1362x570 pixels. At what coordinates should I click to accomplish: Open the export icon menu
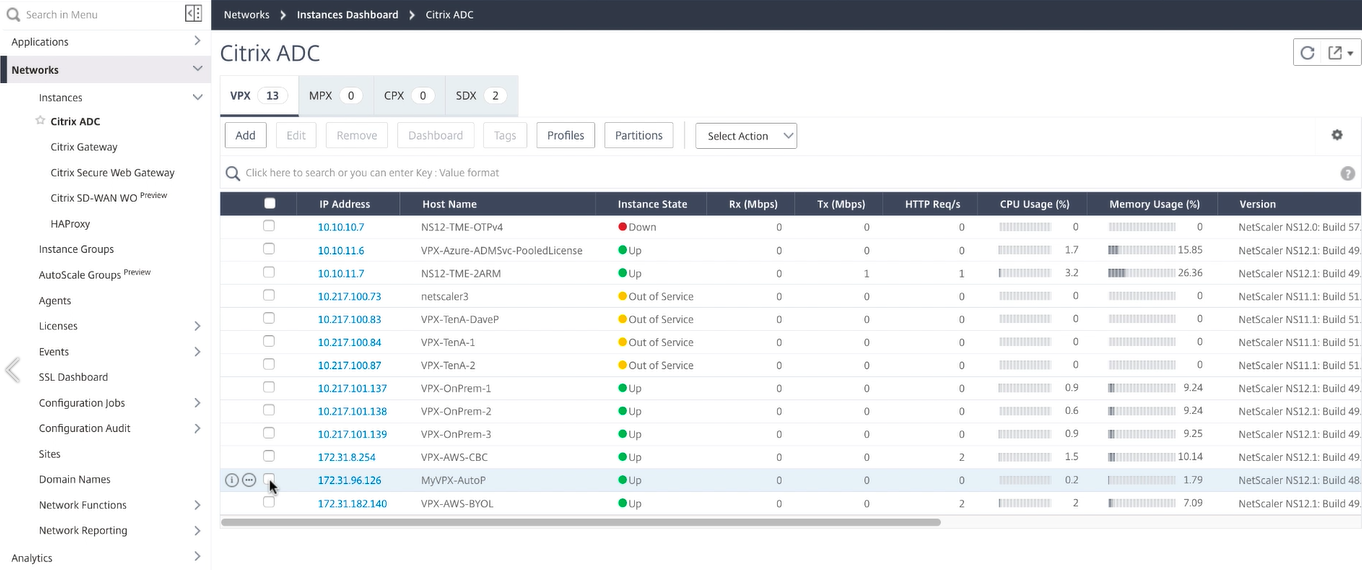pos(1340,53)
